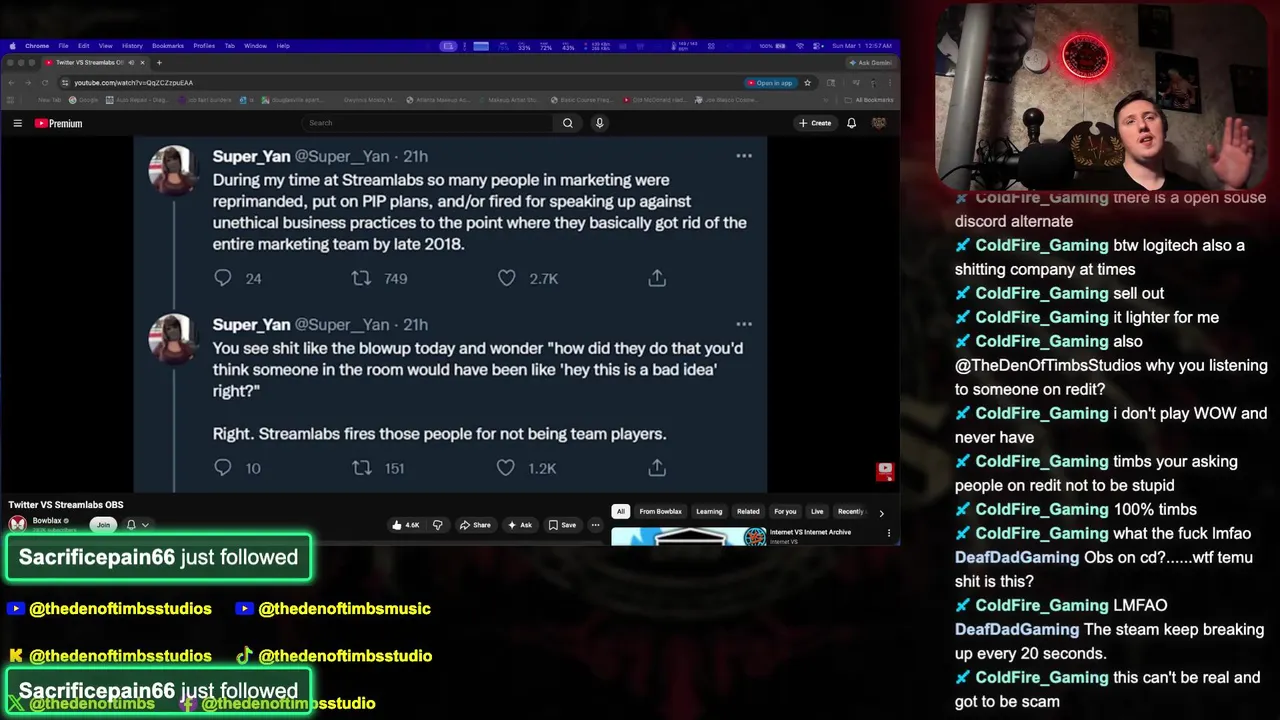Click the Super_Yan name on the first tweet
This screenshot has height=720, width=1280.
click(x=251, y=156)
